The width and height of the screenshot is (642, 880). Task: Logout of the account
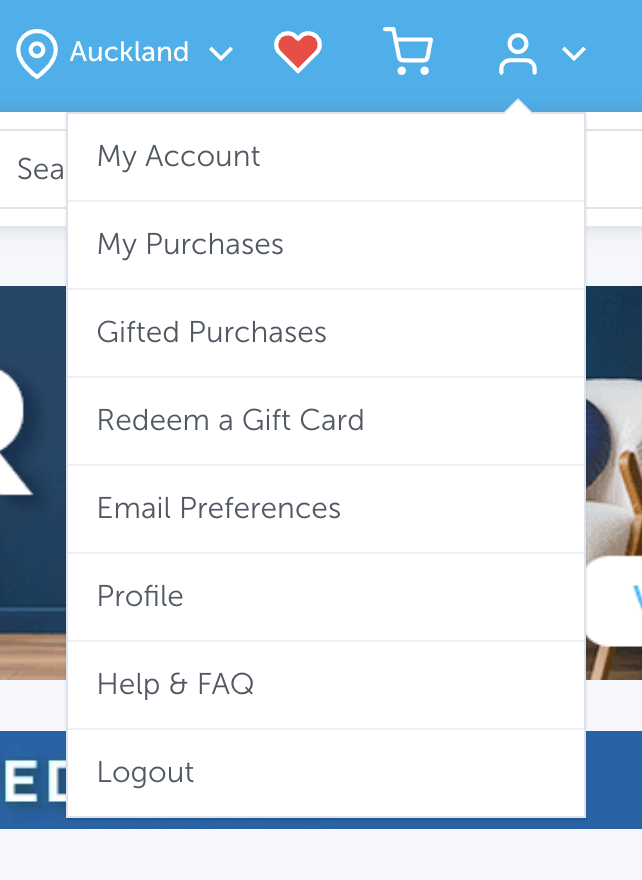click(145, 772)
